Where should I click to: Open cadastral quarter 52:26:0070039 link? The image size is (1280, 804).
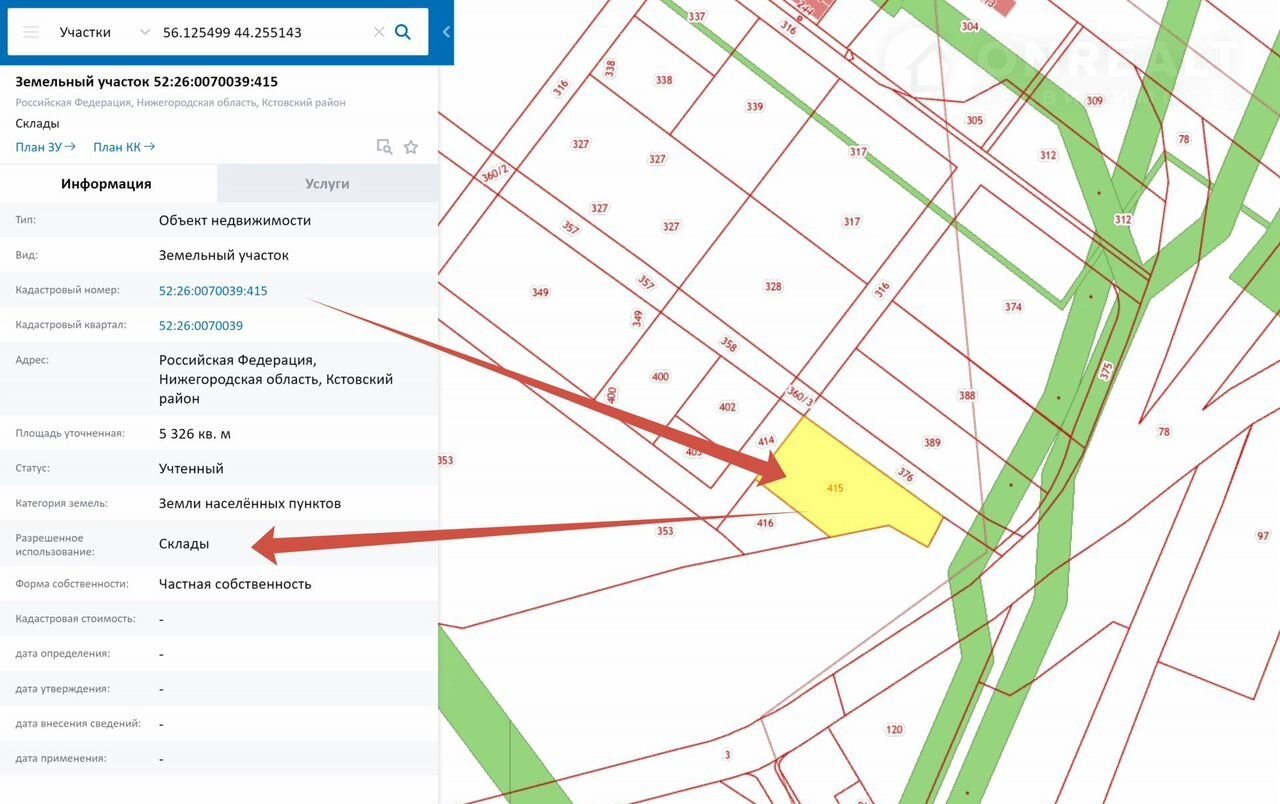[x=201, y=326]
